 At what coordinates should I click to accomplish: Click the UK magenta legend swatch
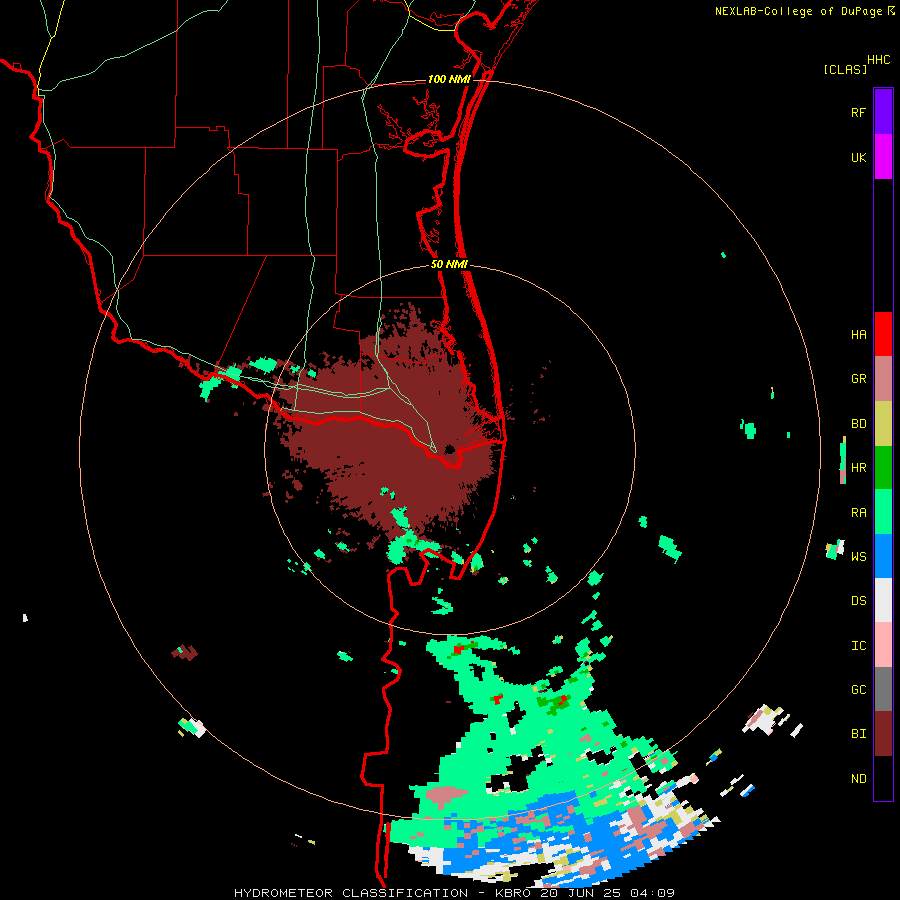(x=883, y=157)
